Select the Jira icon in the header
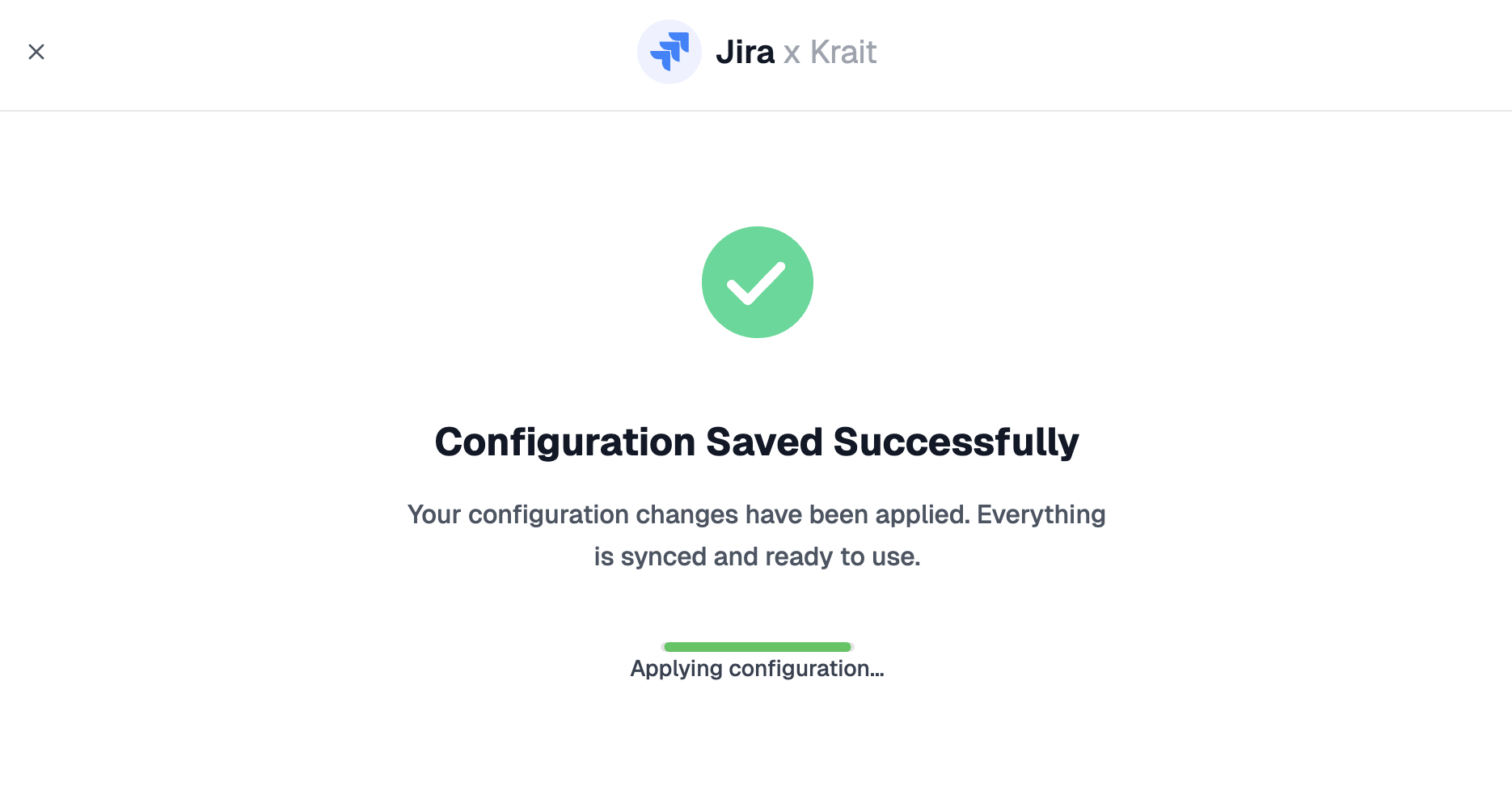 tap(669, 51)
